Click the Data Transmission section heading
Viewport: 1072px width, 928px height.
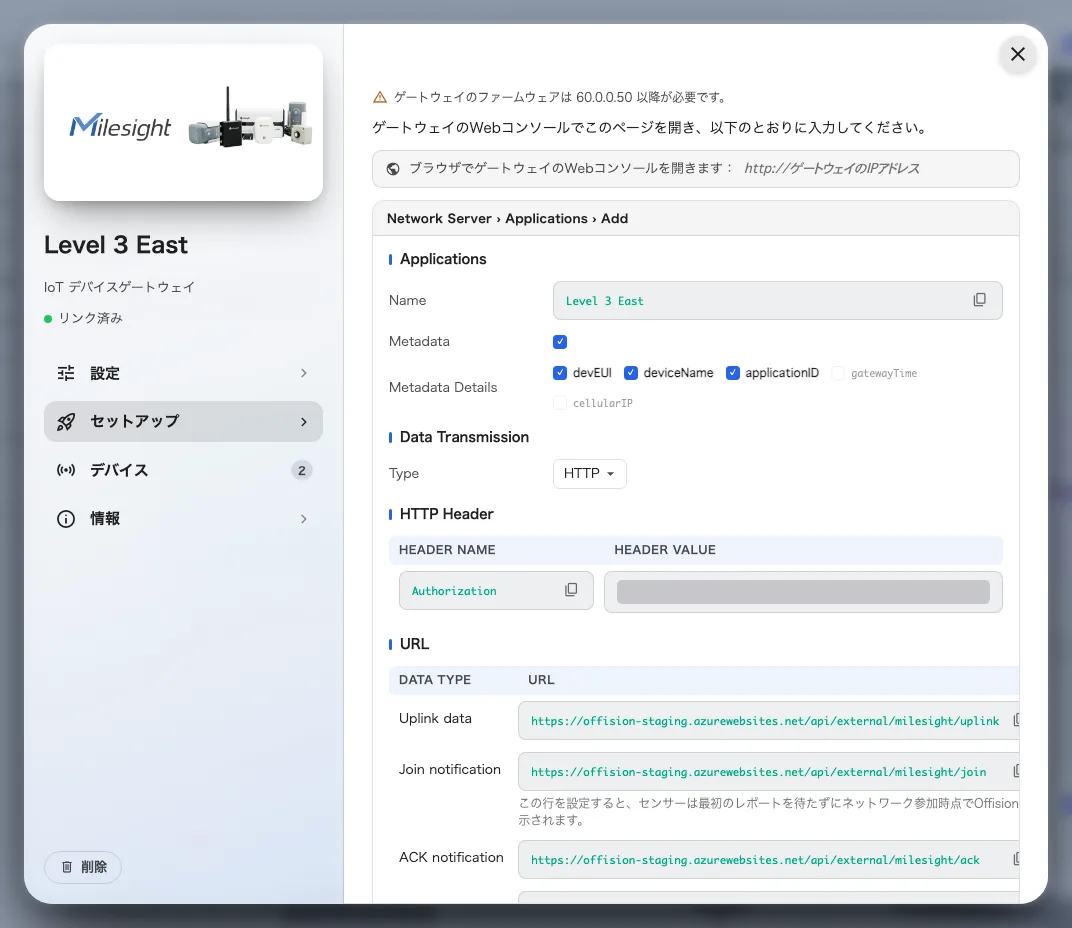(464, 437)
